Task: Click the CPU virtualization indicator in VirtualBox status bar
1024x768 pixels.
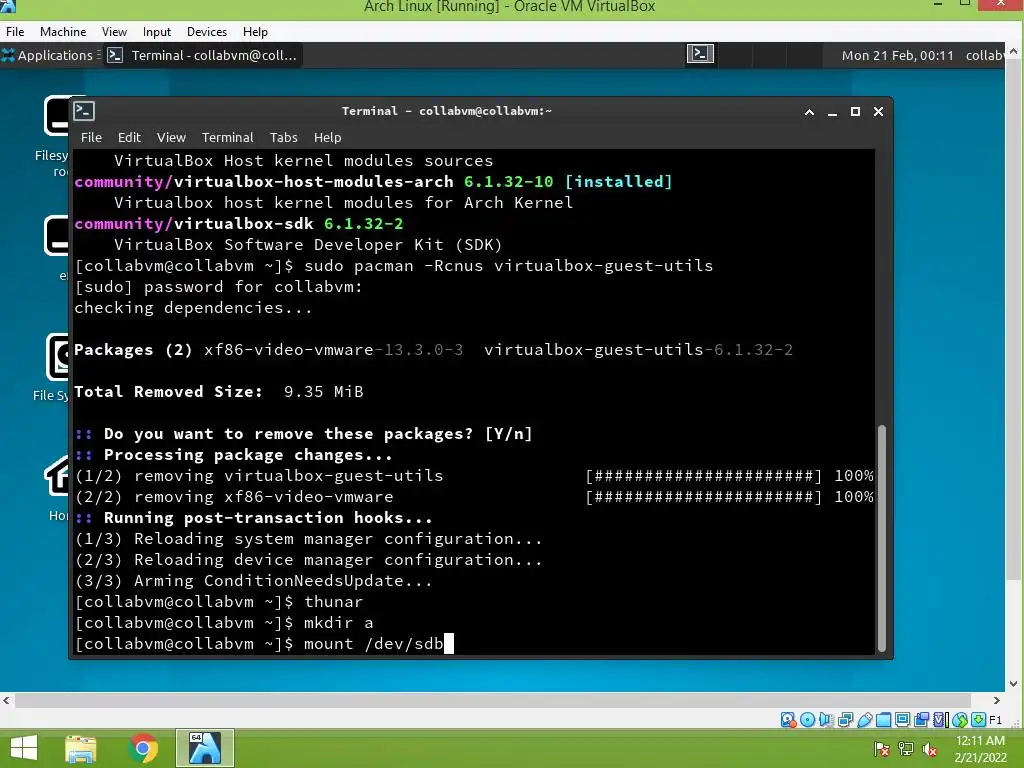Action: 940,720
